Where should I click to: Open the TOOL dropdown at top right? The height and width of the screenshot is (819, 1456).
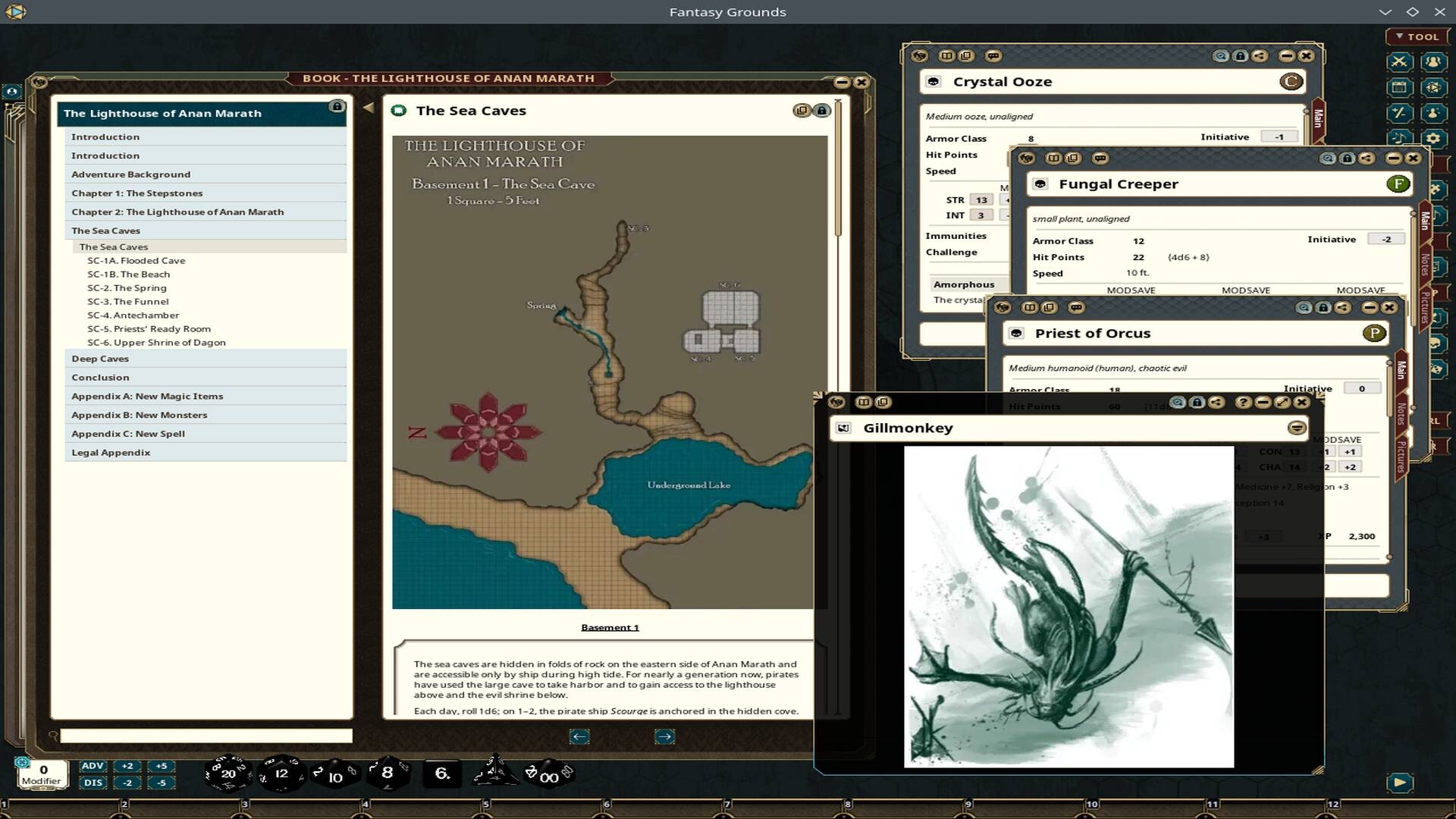[1417, 36]
